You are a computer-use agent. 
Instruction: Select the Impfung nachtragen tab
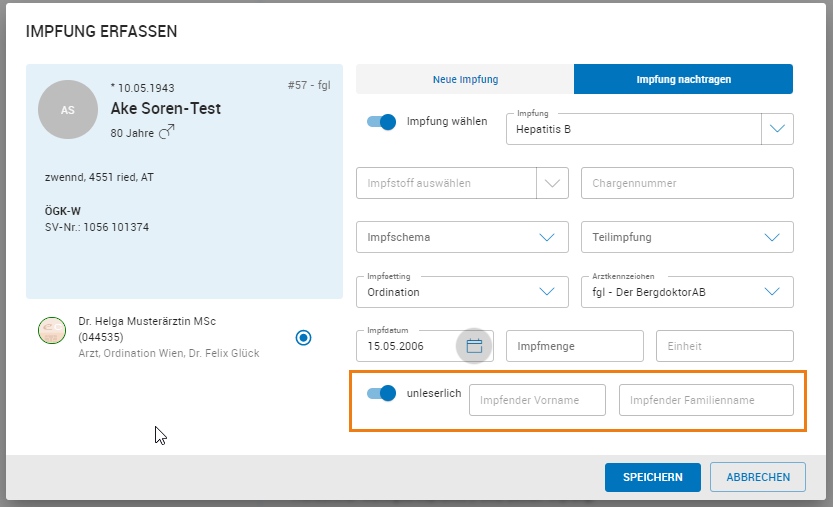(x=683, y=79)
